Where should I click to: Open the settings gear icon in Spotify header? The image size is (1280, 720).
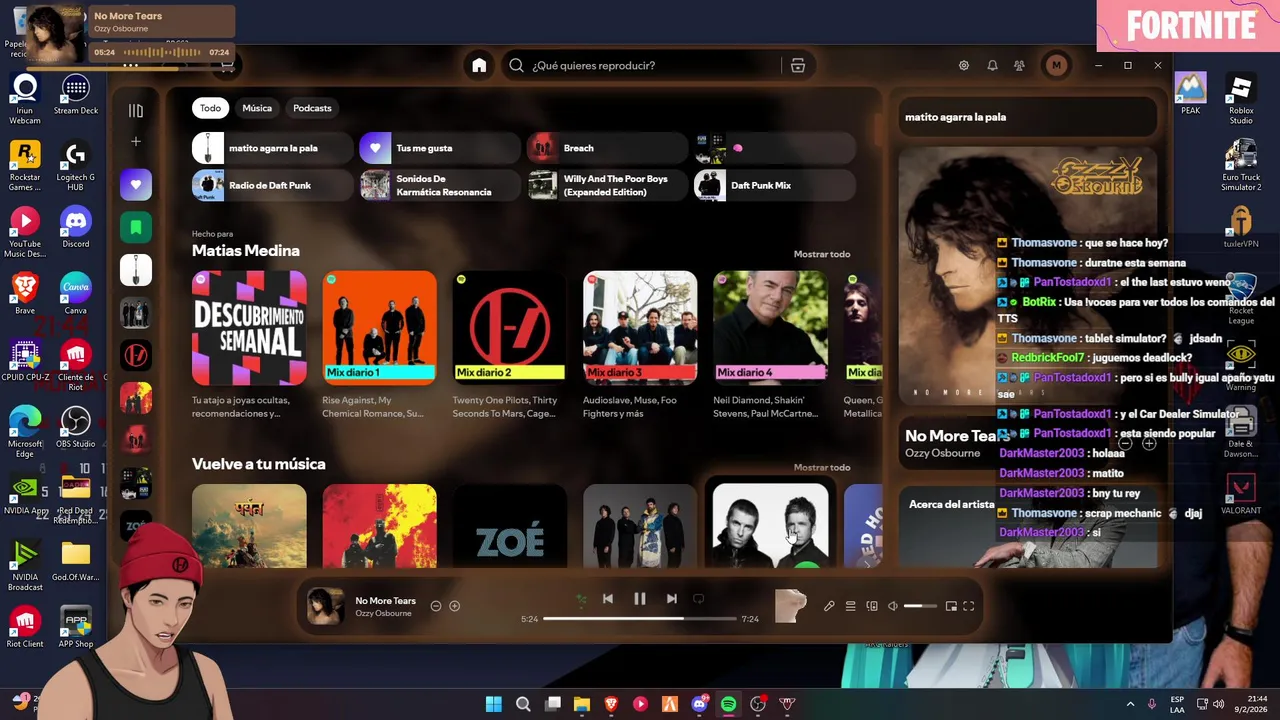964,65
